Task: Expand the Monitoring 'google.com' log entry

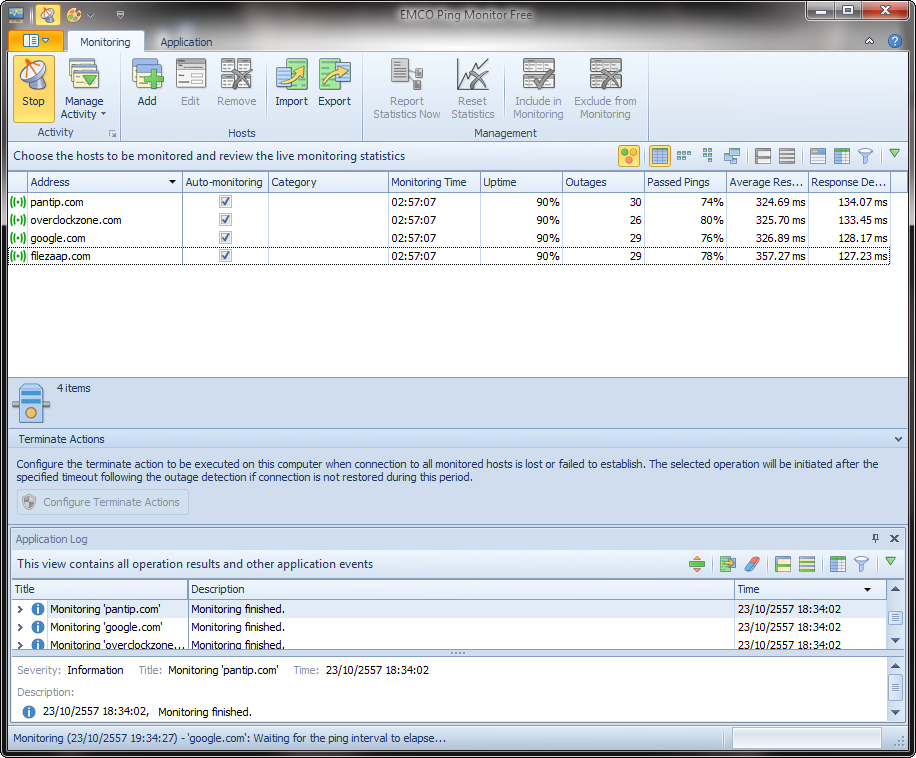Action: tap(20, 627)
